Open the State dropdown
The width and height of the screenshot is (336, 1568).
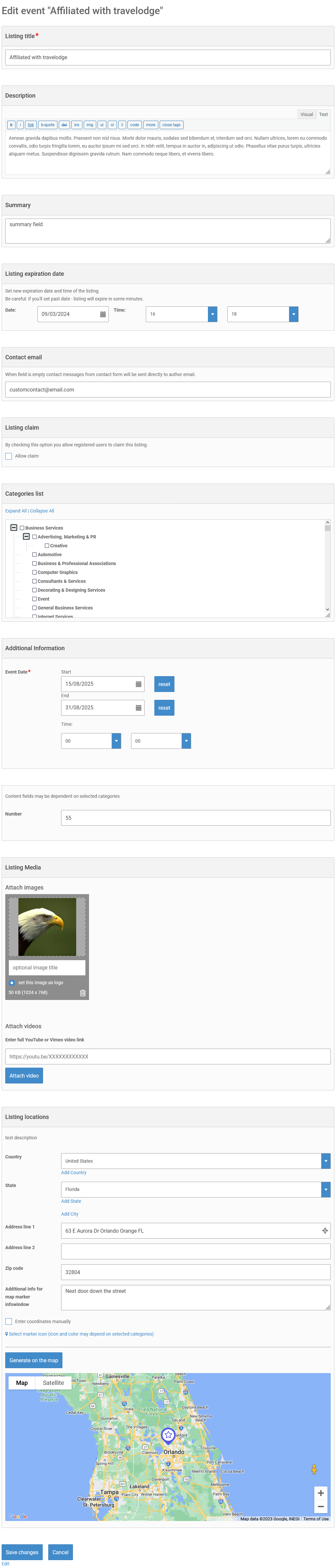pos(196,1189)
